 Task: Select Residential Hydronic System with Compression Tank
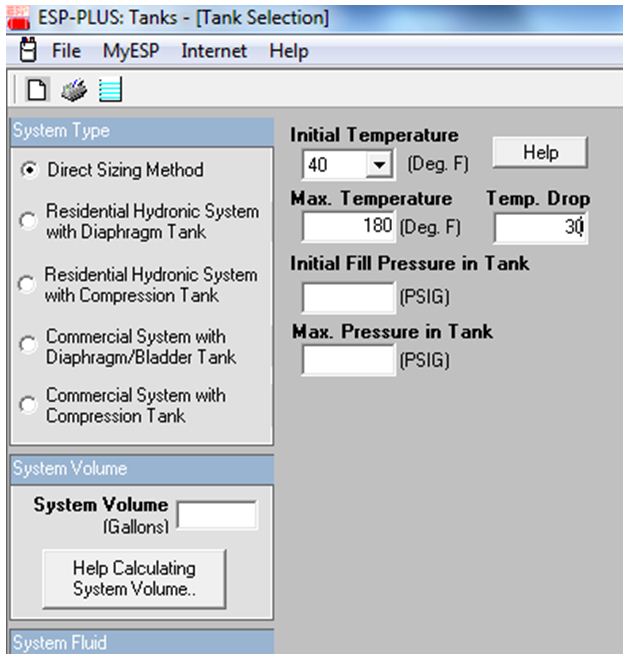point(27,284)
